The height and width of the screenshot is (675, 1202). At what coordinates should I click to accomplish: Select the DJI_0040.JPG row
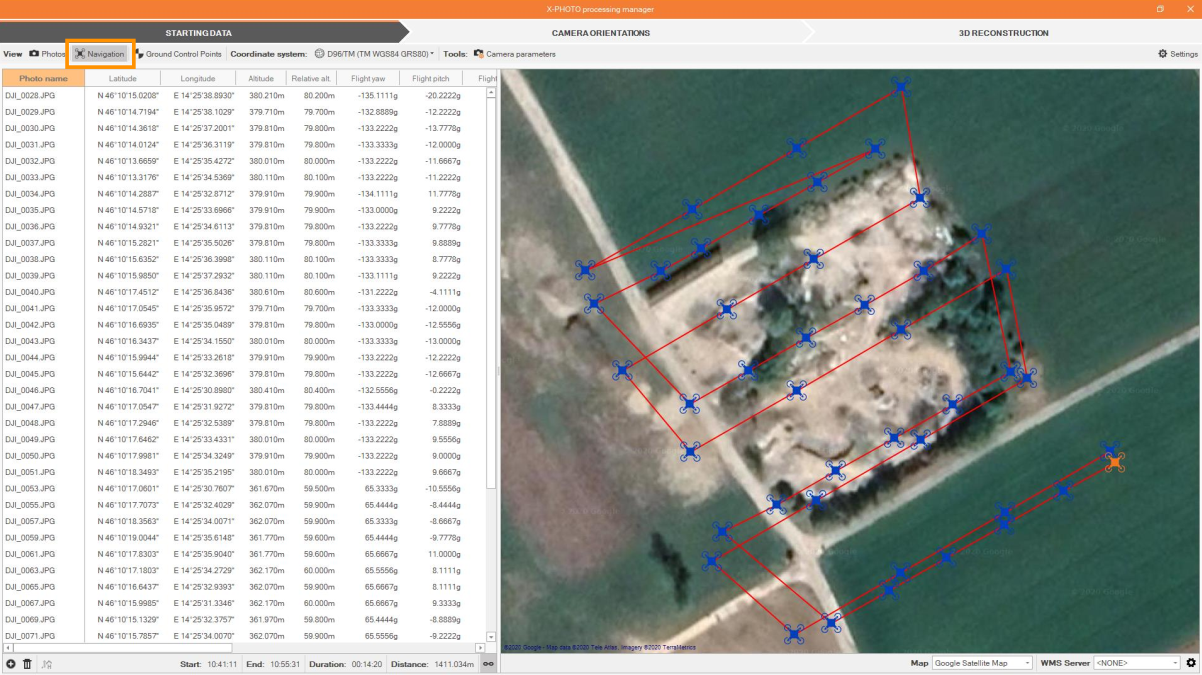30,292
